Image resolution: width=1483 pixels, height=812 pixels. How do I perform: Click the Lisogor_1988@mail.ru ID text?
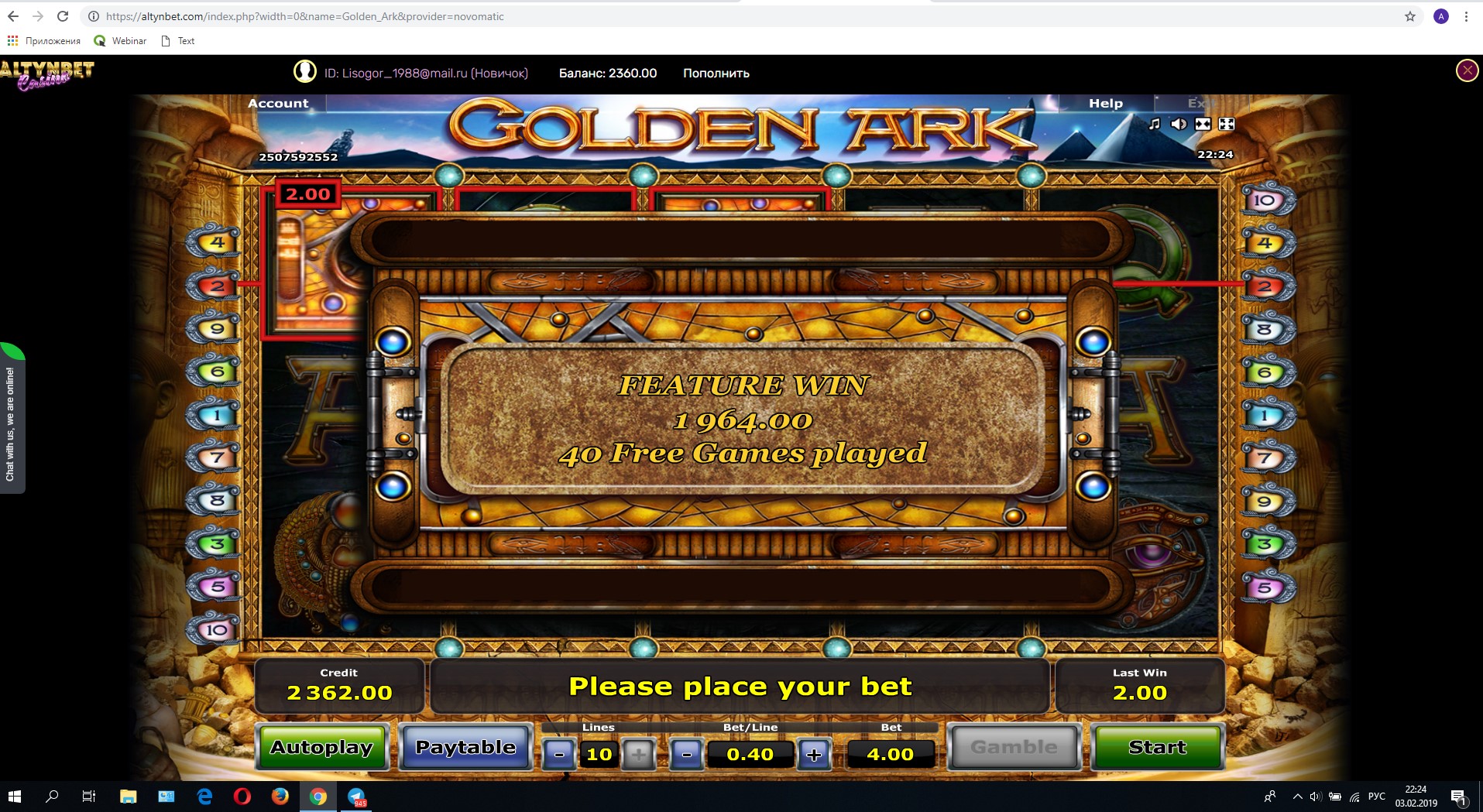(426, 74)
